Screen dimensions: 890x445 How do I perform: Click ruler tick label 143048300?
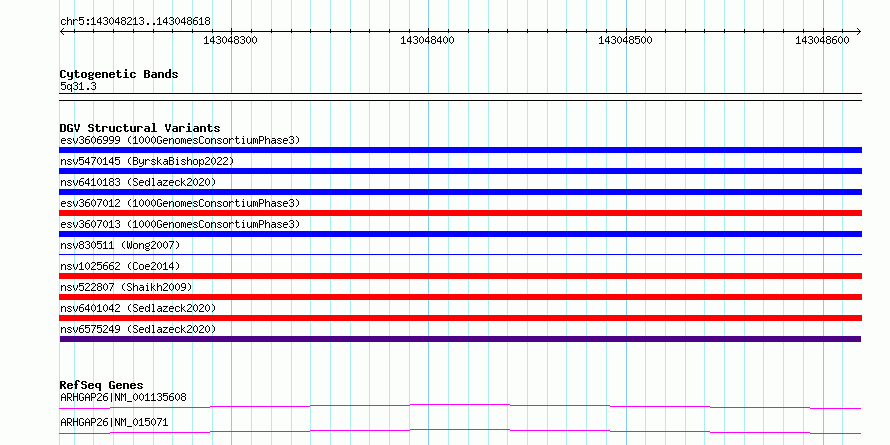click(x=230, y=40)
